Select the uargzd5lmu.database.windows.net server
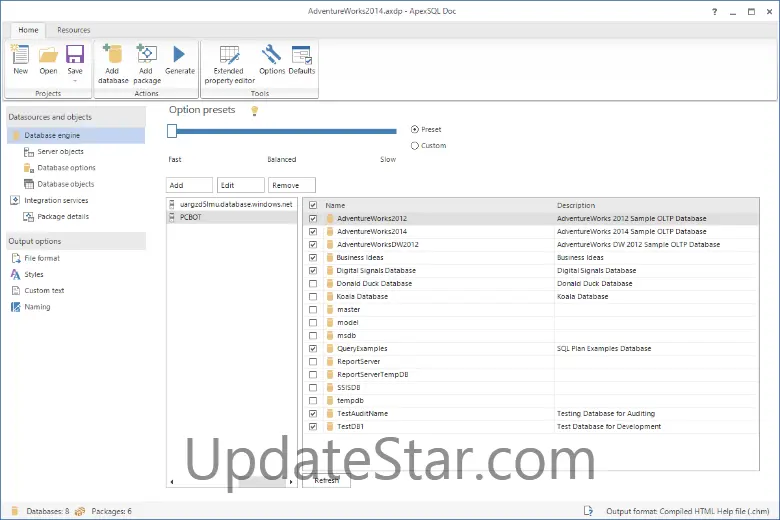 point(232,205)
